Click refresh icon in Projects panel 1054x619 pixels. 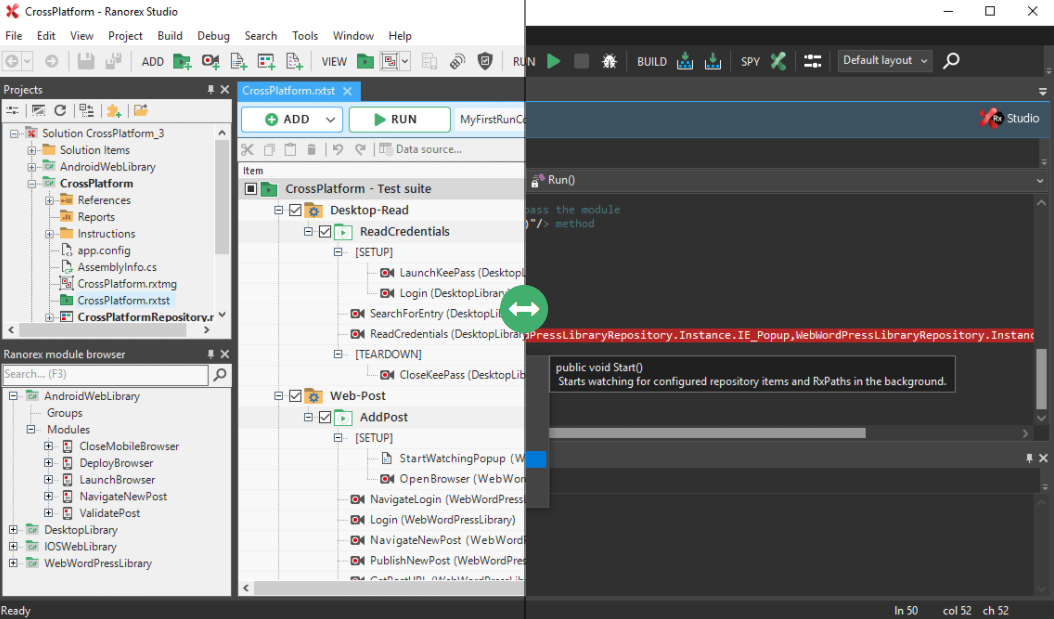pos(60,110)
